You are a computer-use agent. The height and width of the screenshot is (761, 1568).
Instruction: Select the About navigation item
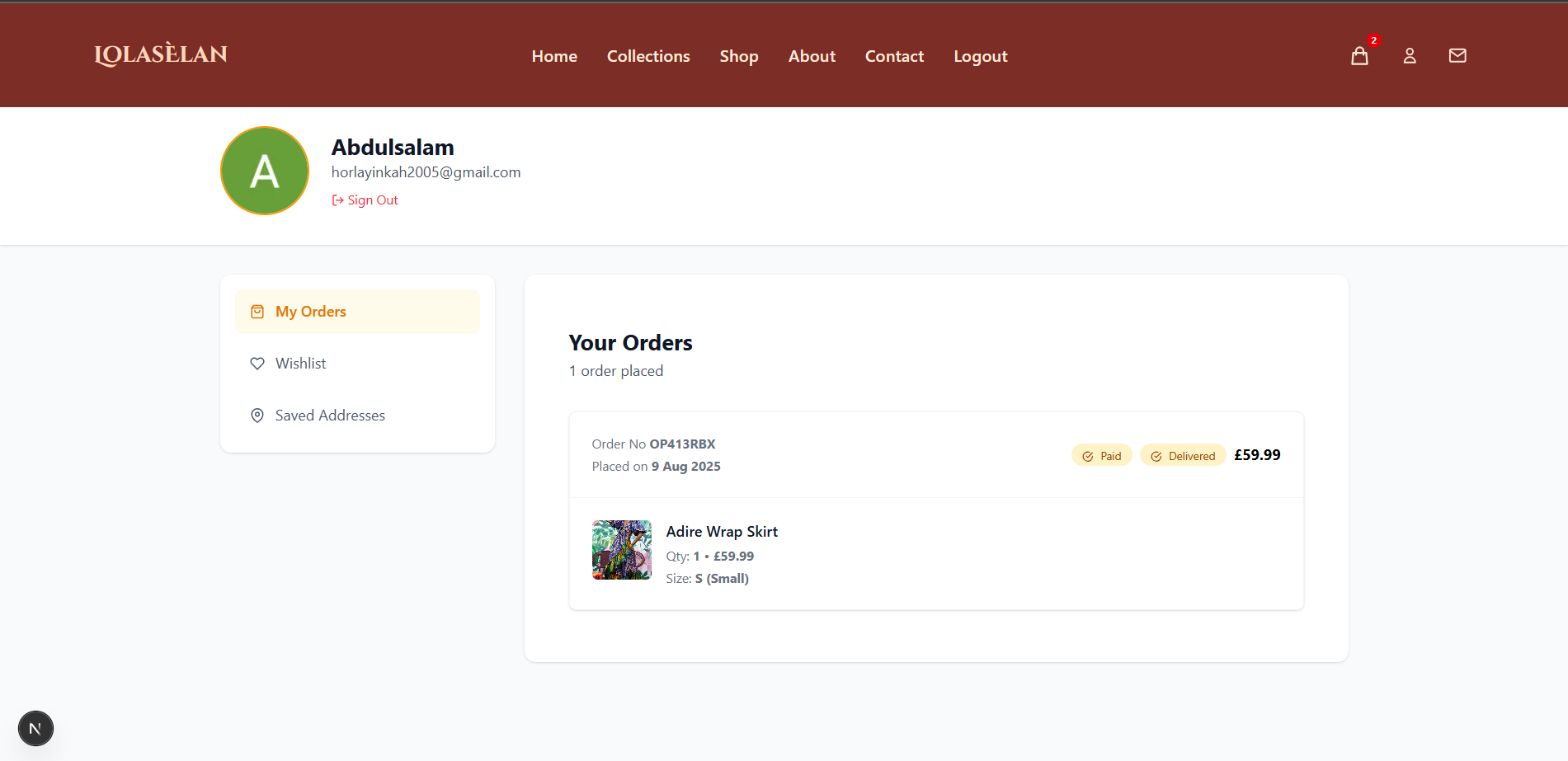point(811,55)
